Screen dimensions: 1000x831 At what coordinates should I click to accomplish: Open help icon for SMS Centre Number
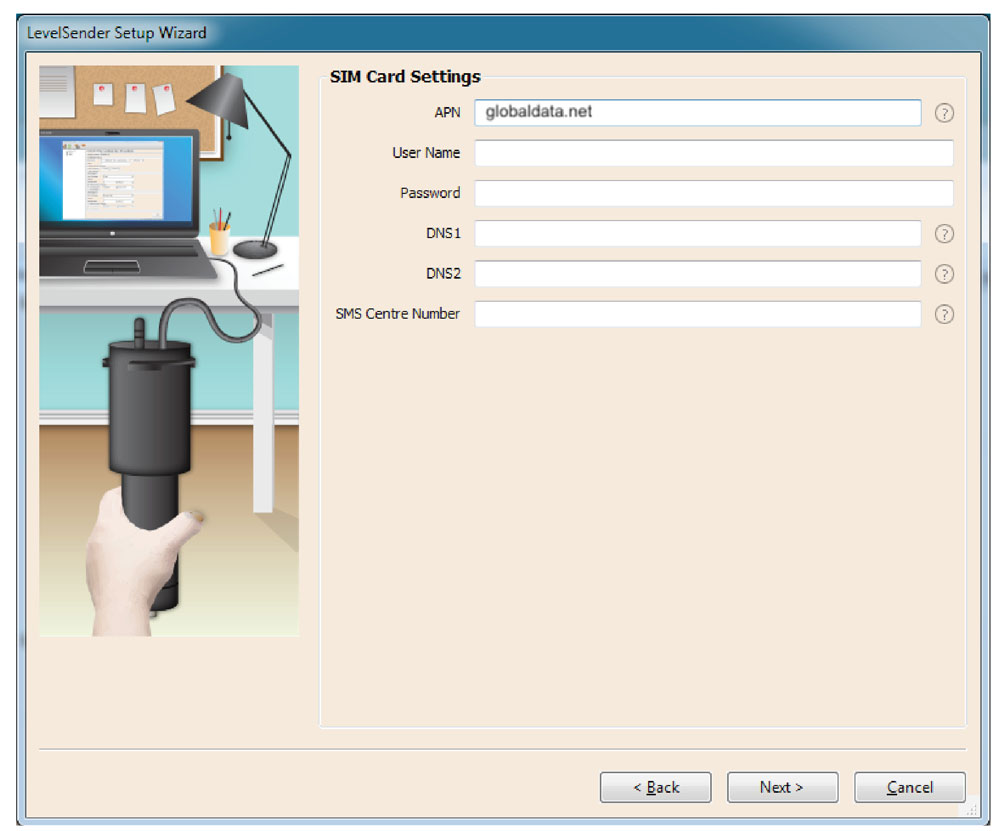click(x=944, y=314)
